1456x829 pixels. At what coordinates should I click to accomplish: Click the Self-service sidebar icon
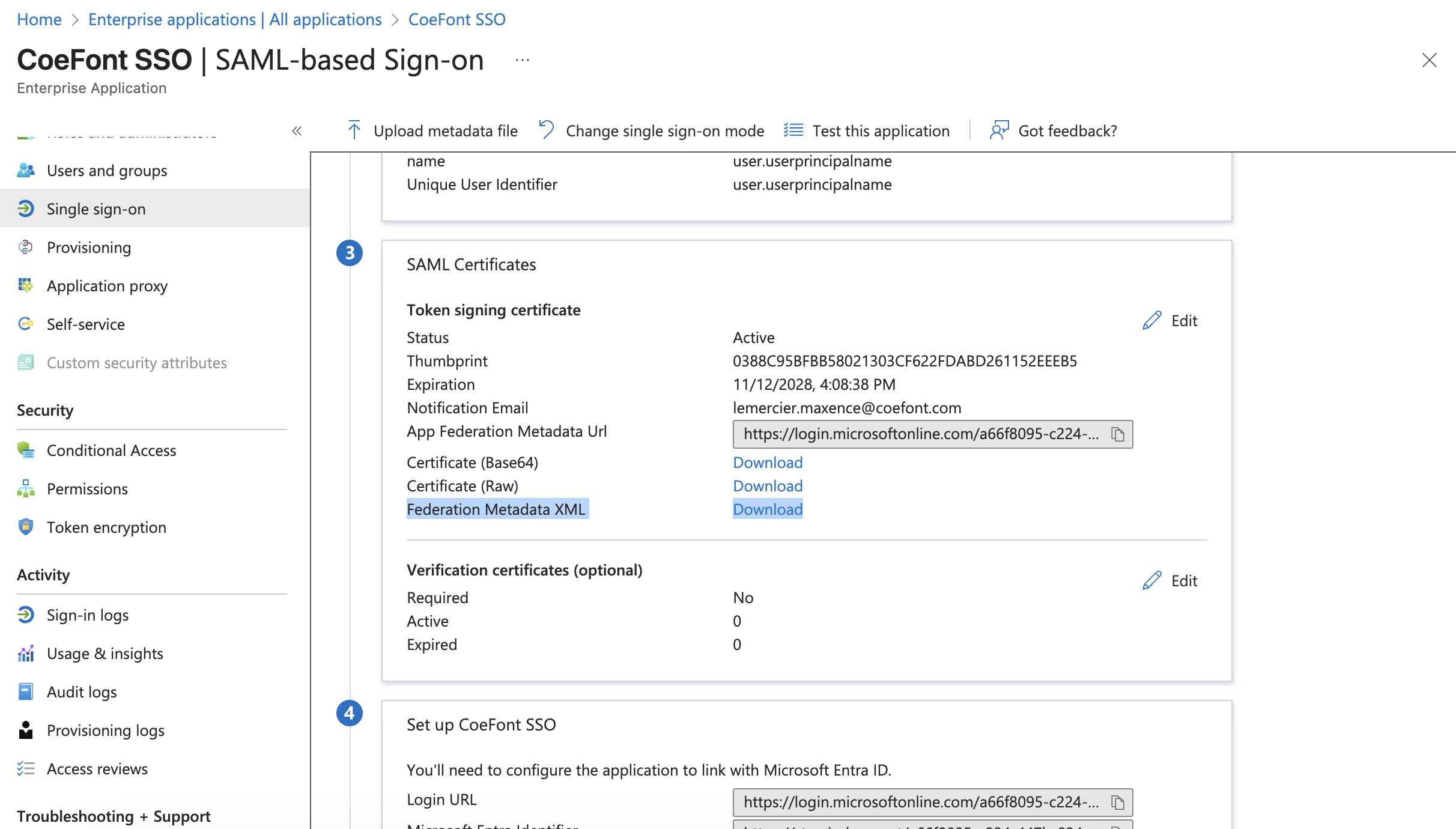pyautogui.click(x=26, y=324)
